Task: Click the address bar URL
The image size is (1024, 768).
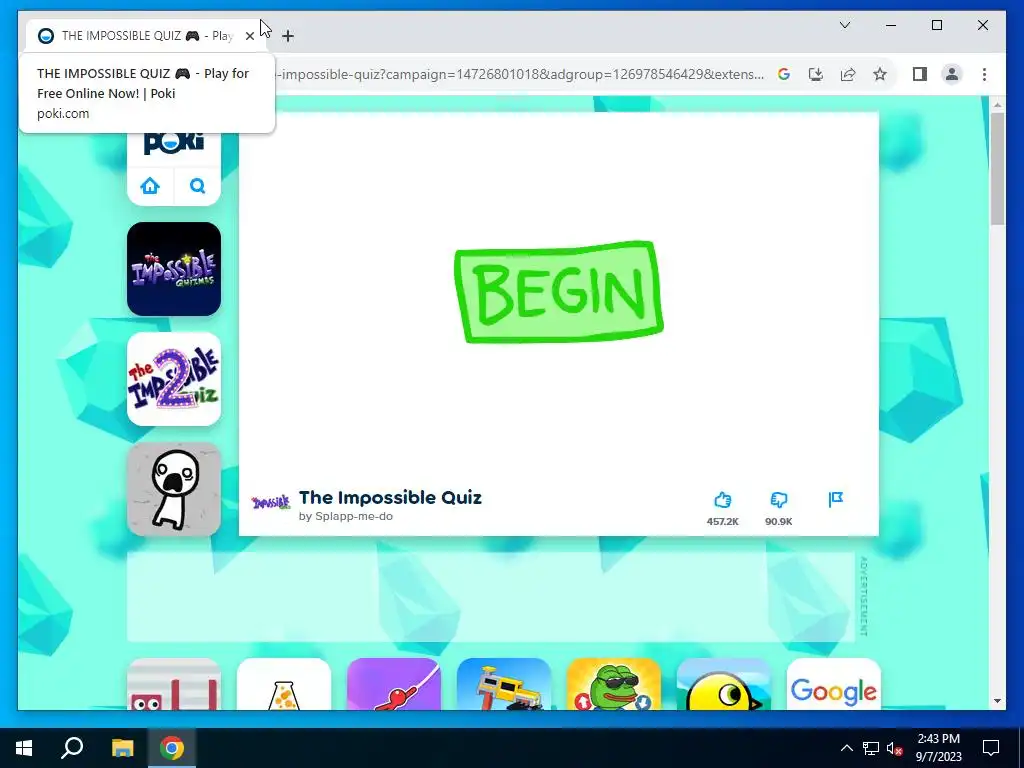Action: 521,74
